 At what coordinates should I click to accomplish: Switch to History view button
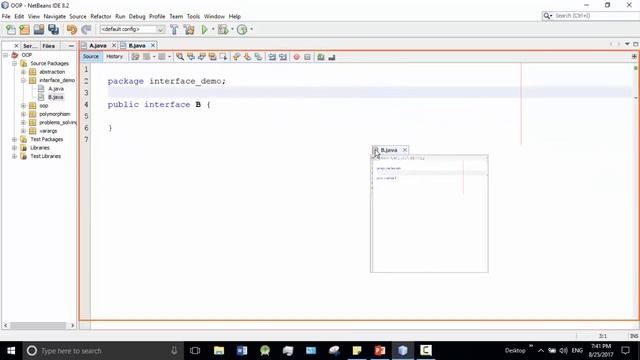114,57
